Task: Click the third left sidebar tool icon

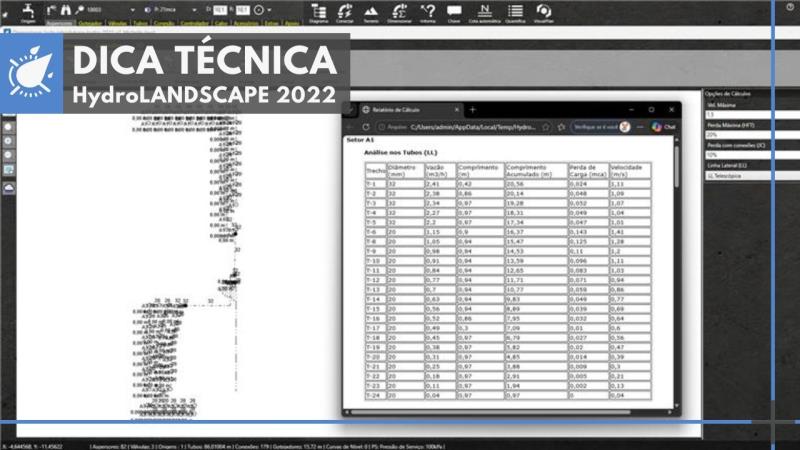Action: (x=9, y=155)
